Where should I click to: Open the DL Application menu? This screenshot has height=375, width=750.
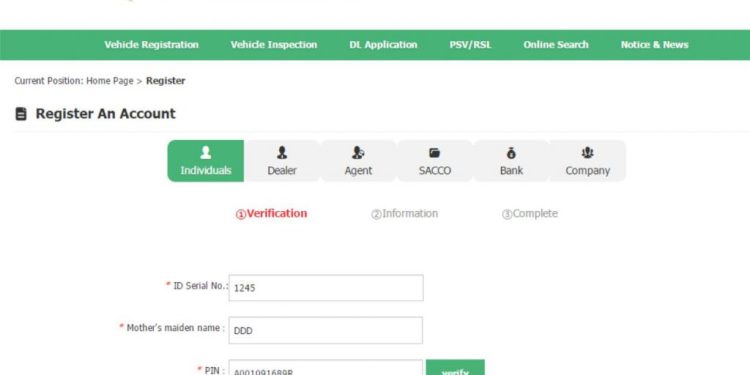point(383,44)
